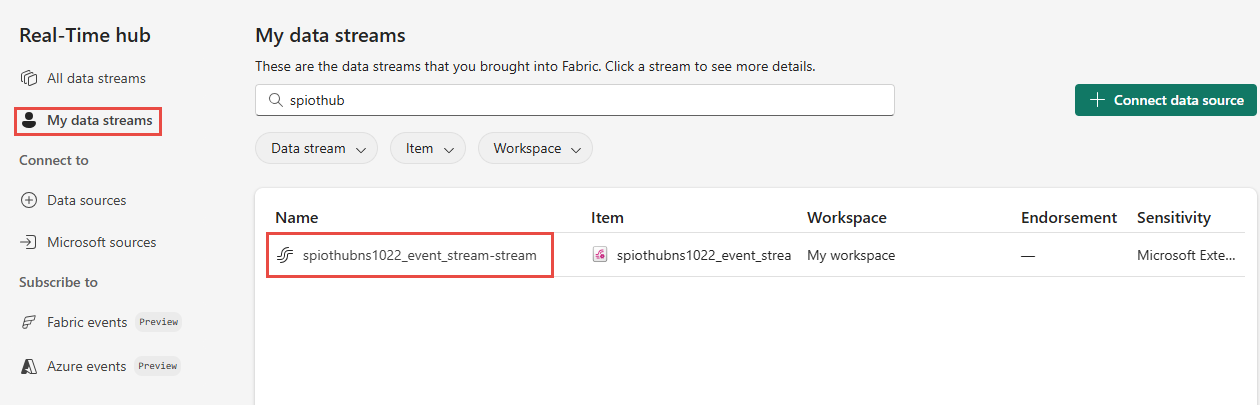1260x405 pixels.
Task: Sort by the Name column header
Action: 297,217
